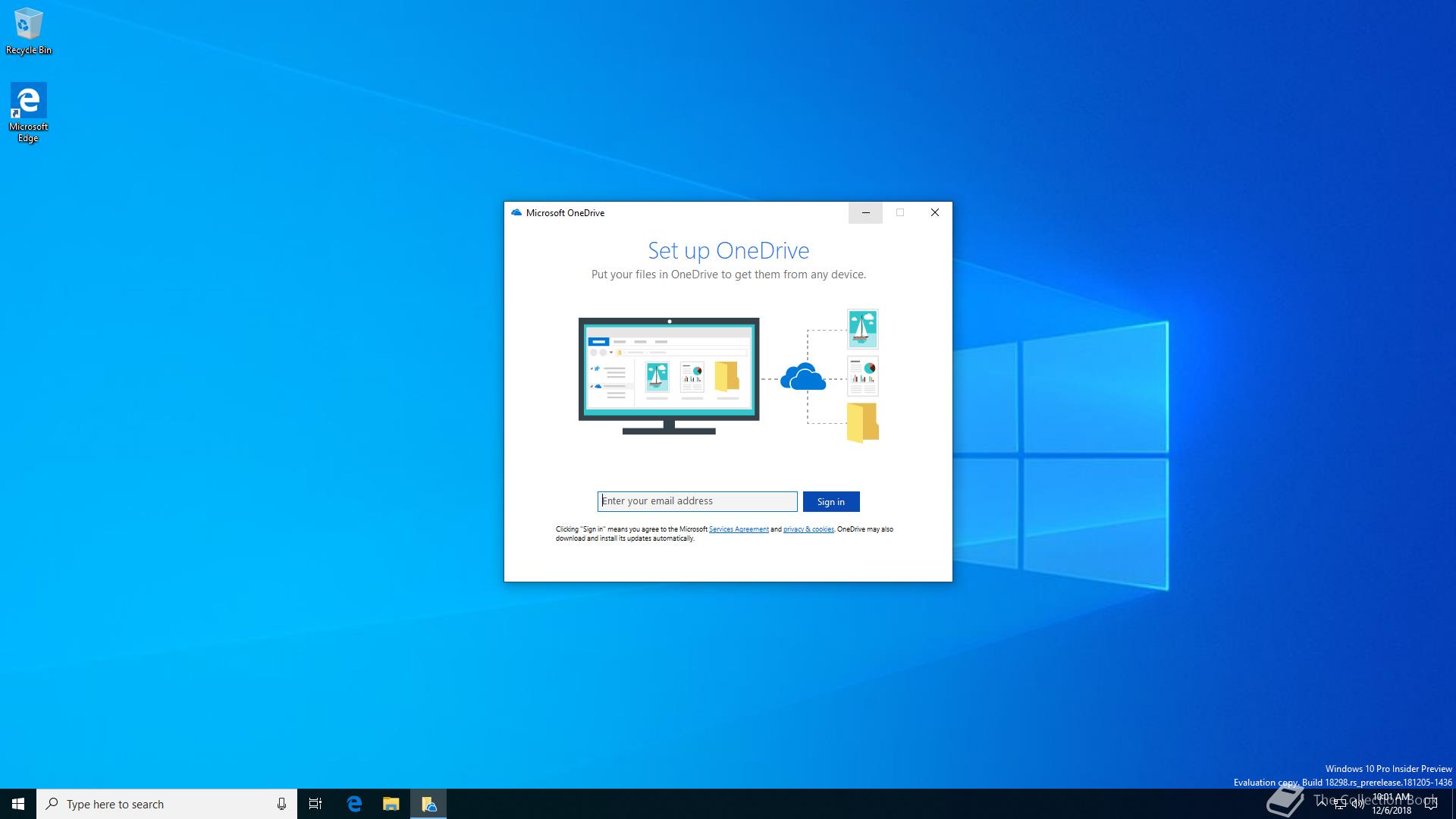This screenshot has height=819, width=1456.
Task: Minimize the Microsoft OneDrive window
Action: click(x=865, y=213)
